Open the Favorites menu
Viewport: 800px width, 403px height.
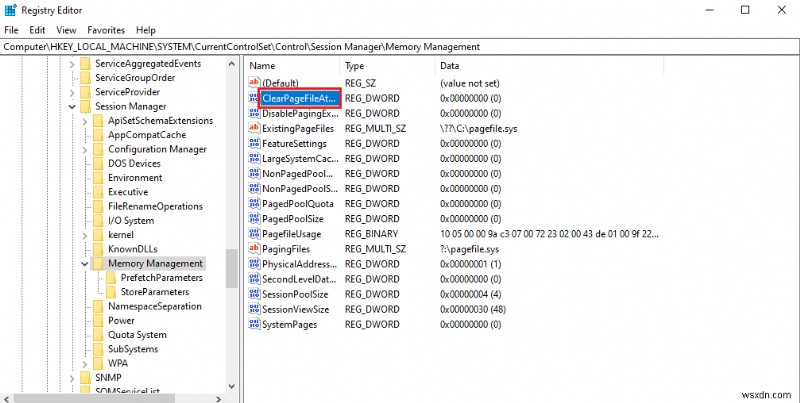coord(106,30)
